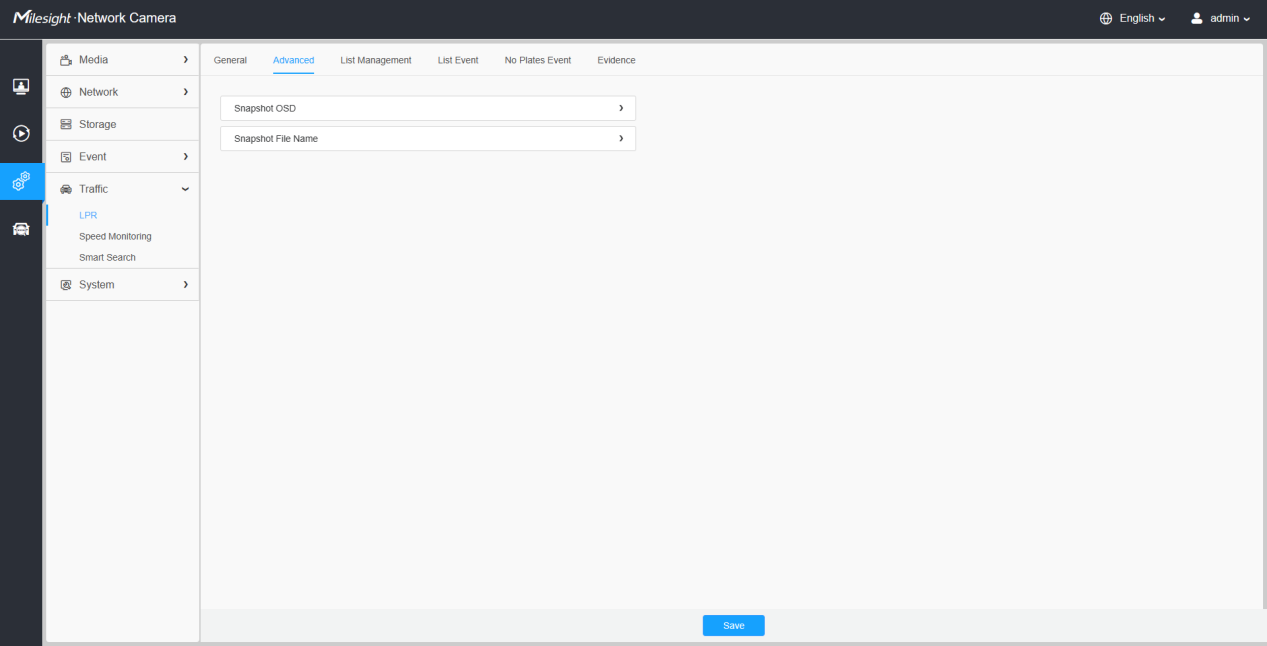Click the Event menu icon
This screenshot has width=1267, height=646.
point(67,157)
